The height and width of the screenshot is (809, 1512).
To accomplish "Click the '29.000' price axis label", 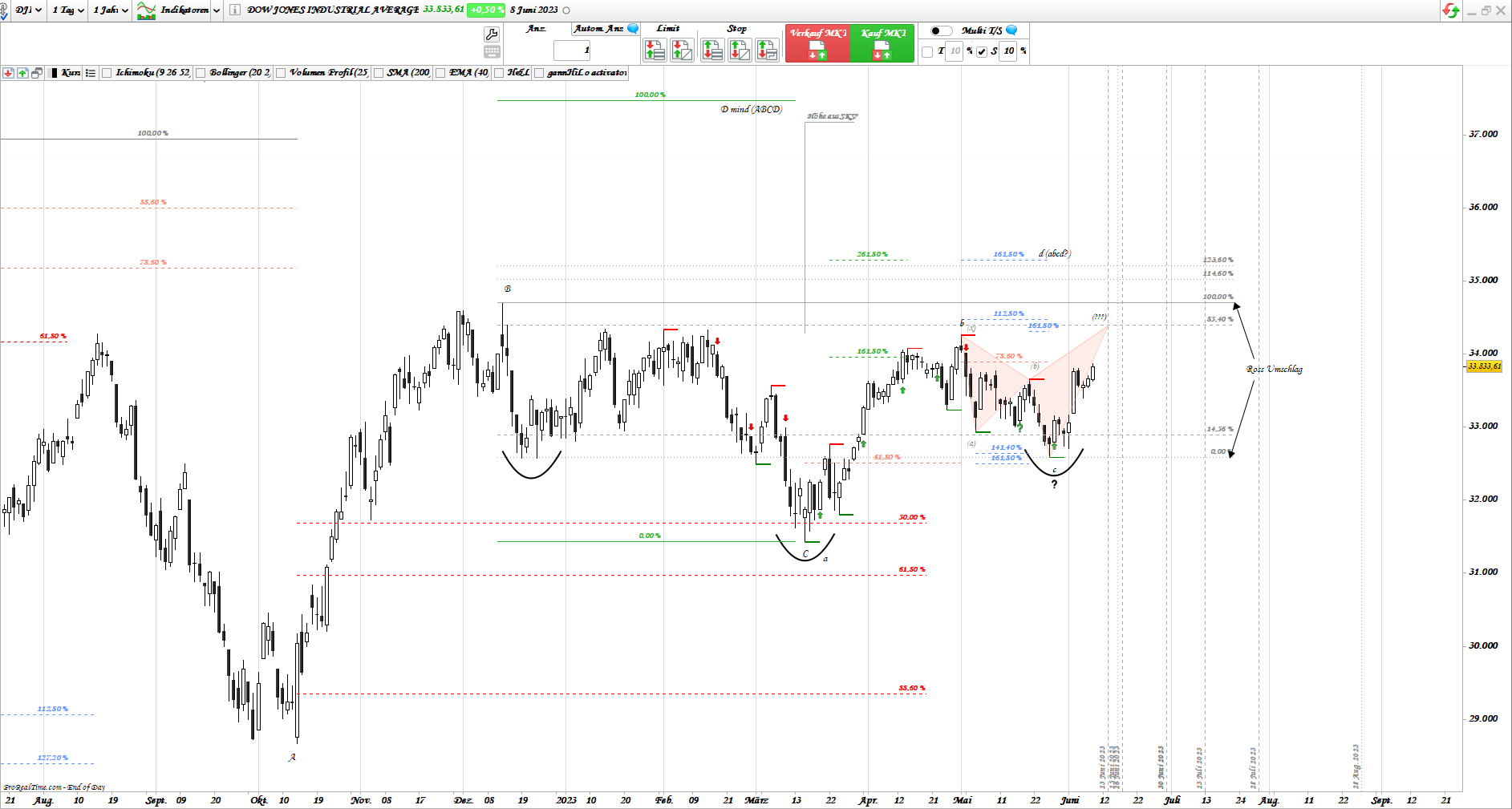I will [x=1483, y=718].
